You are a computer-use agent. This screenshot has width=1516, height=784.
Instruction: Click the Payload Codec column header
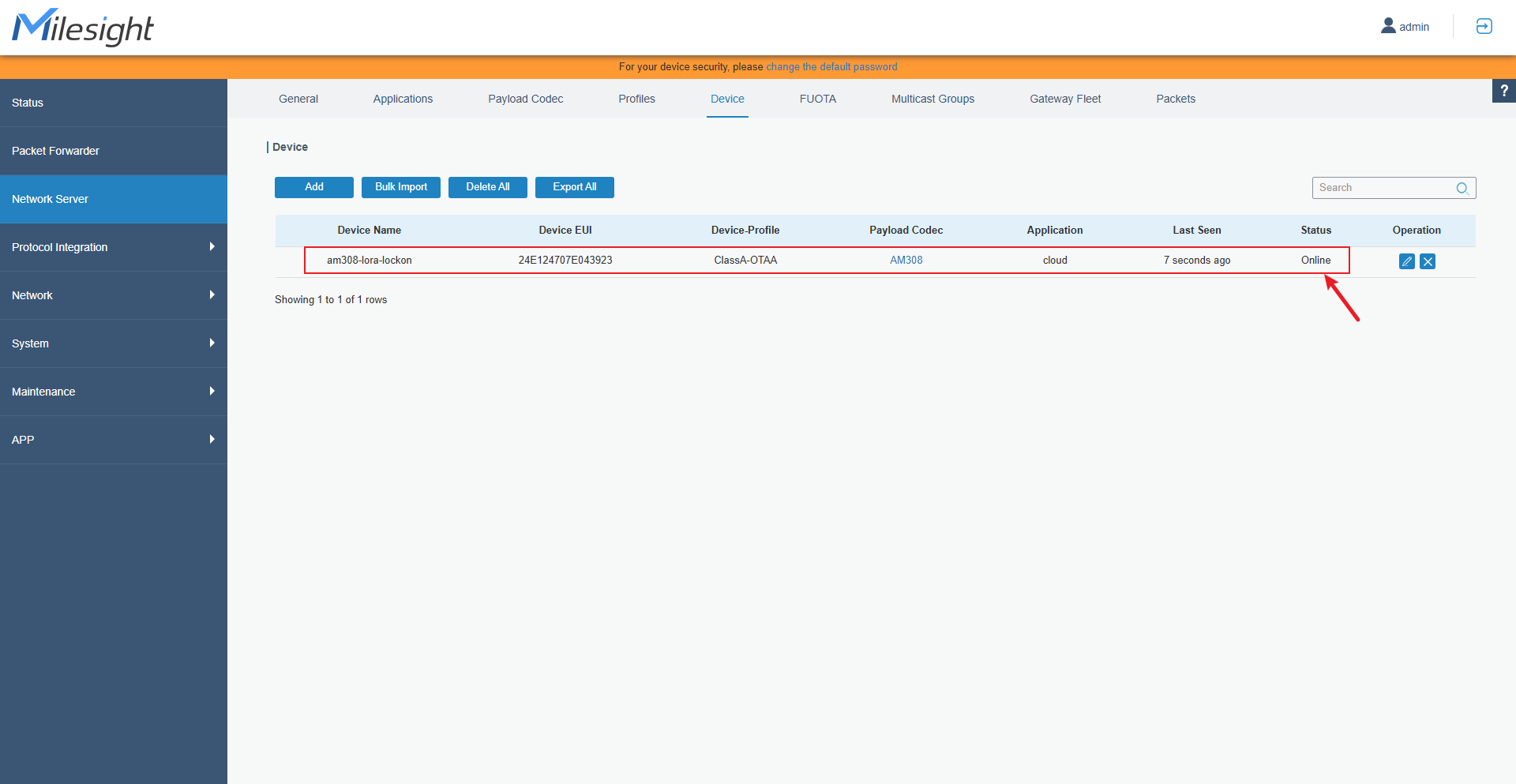click(906, 231)
